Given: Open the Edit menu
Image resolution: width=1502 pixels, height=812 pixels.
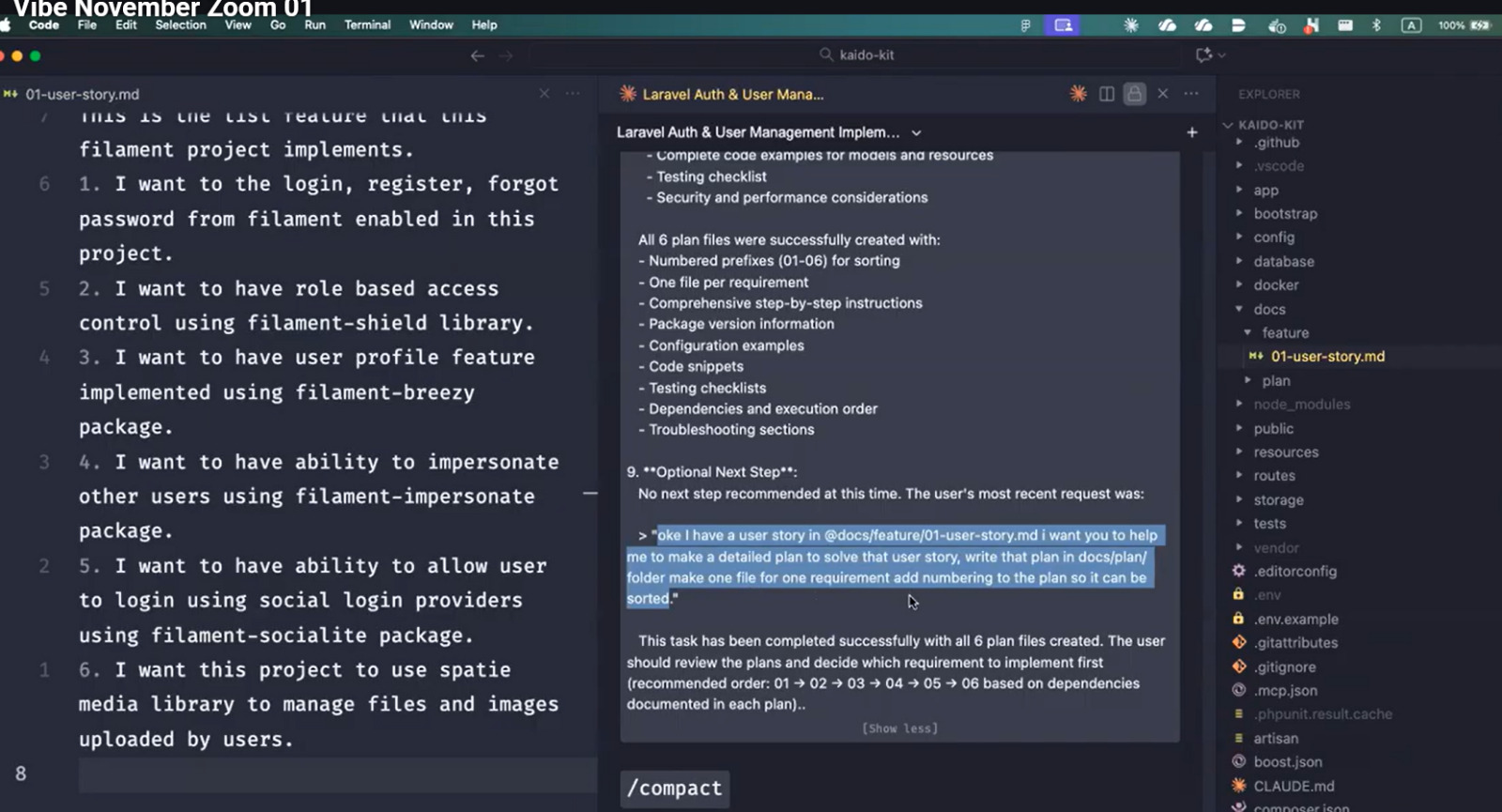Looking at the screenshot, I should click(126, 25).
